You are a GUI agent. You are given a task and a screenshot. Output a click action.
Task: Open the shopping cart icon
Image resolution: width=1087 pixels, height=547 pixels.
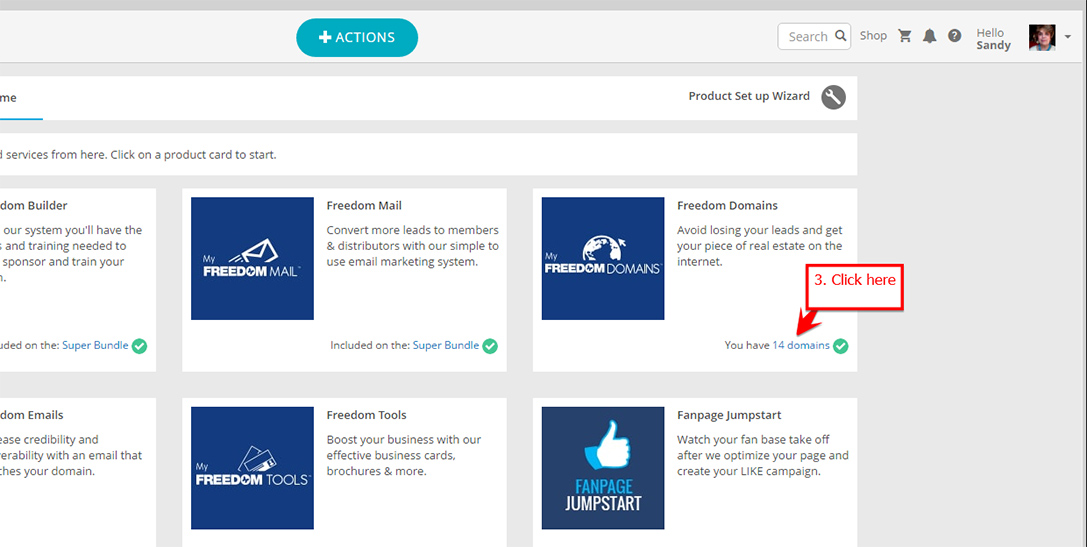pyautogui.click(x=905, y=36)
